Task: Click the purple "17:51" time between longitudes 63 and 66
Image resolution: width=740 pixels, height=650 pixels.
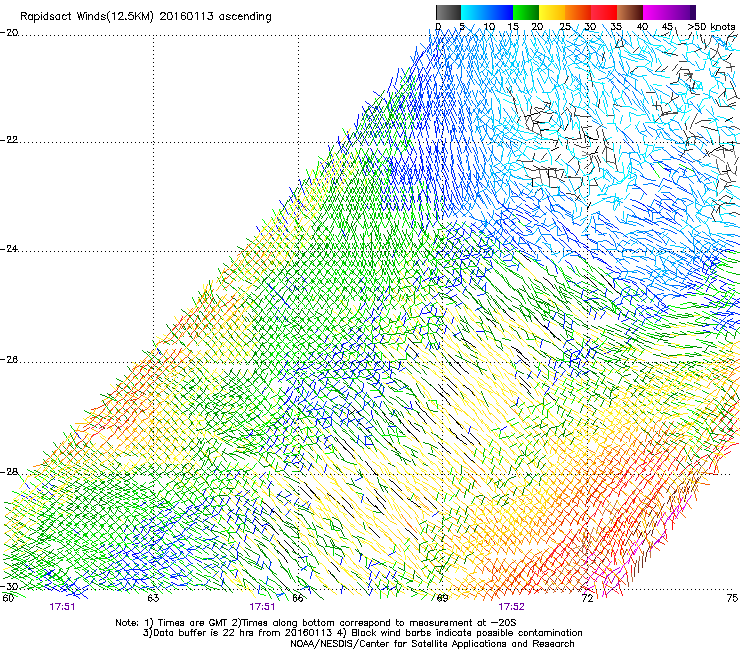Action: (x=262, y=607)
